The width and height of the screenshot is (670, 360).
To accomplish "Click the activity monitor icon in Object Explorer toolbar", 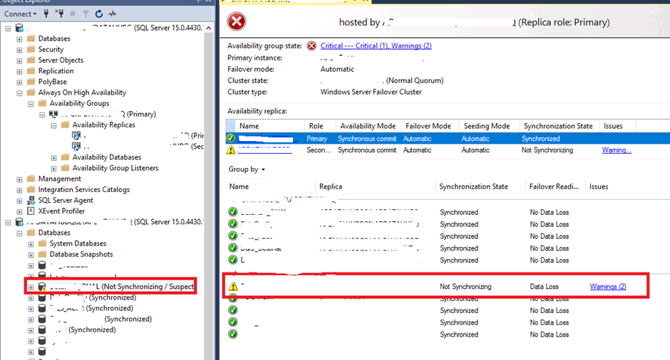I will (x=112, y=14).
